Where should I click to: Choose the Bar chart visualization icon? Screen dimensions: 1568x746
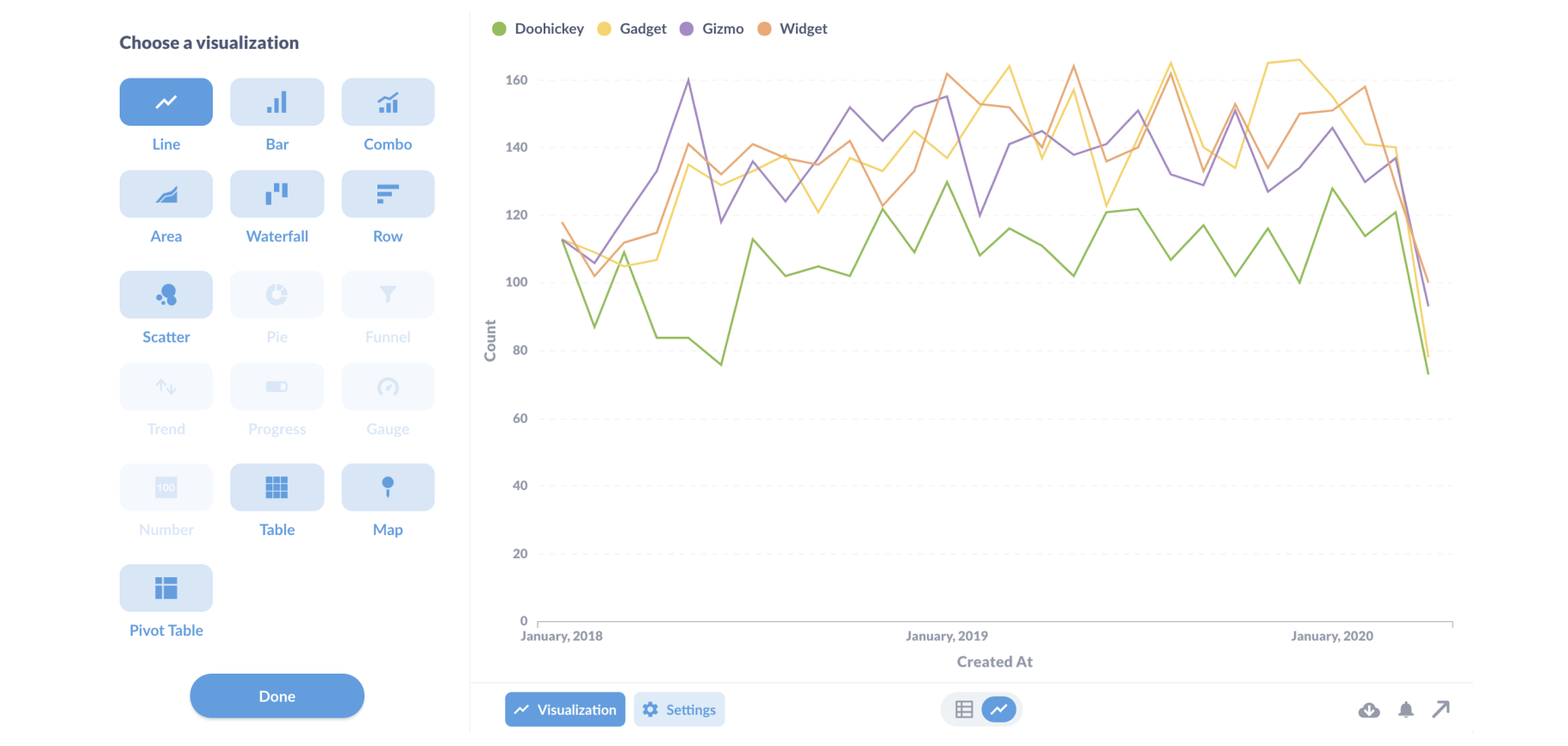point(277,102)
